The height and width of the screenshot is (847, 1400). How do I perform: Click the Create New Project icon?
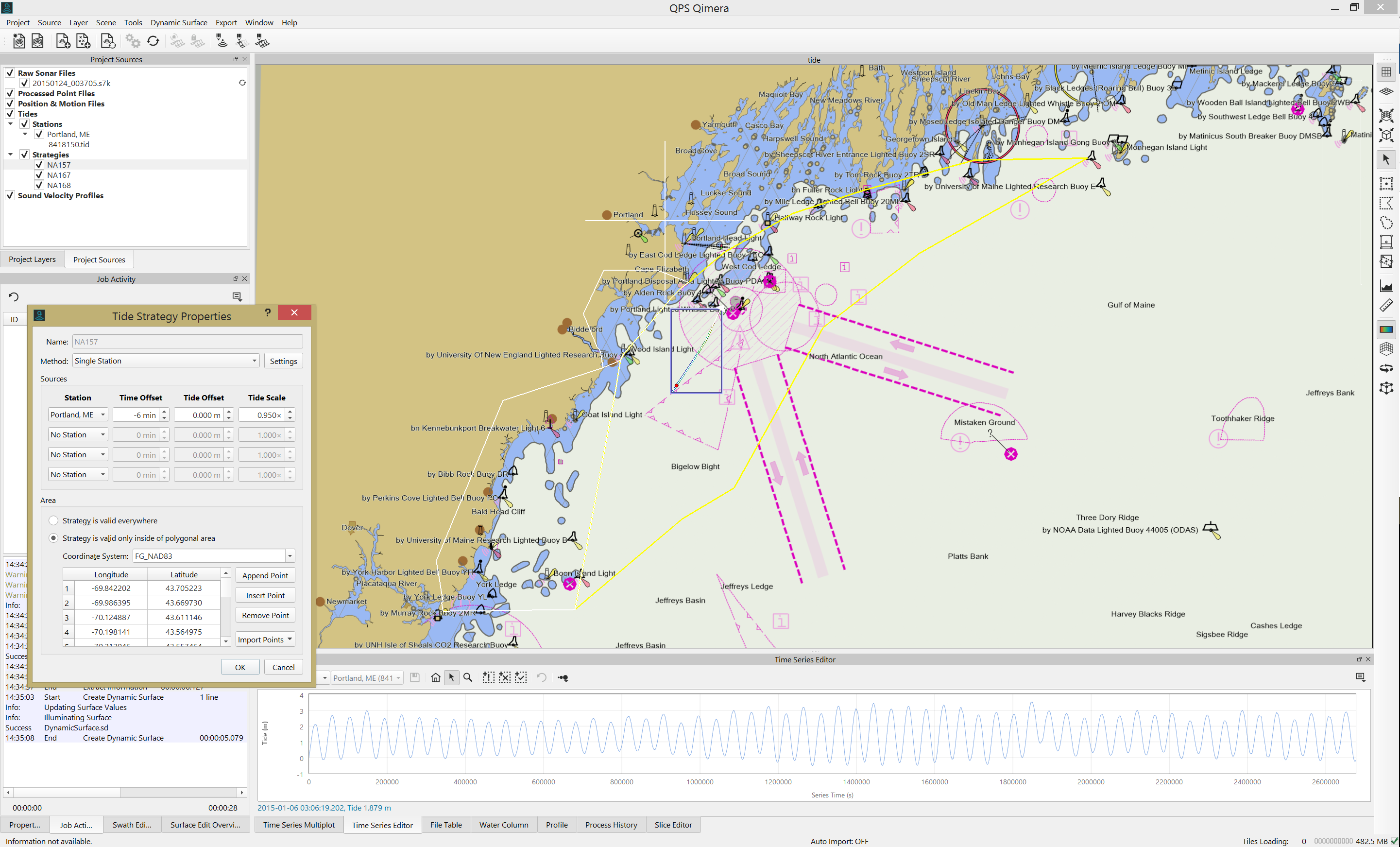[x=19, y=41]
